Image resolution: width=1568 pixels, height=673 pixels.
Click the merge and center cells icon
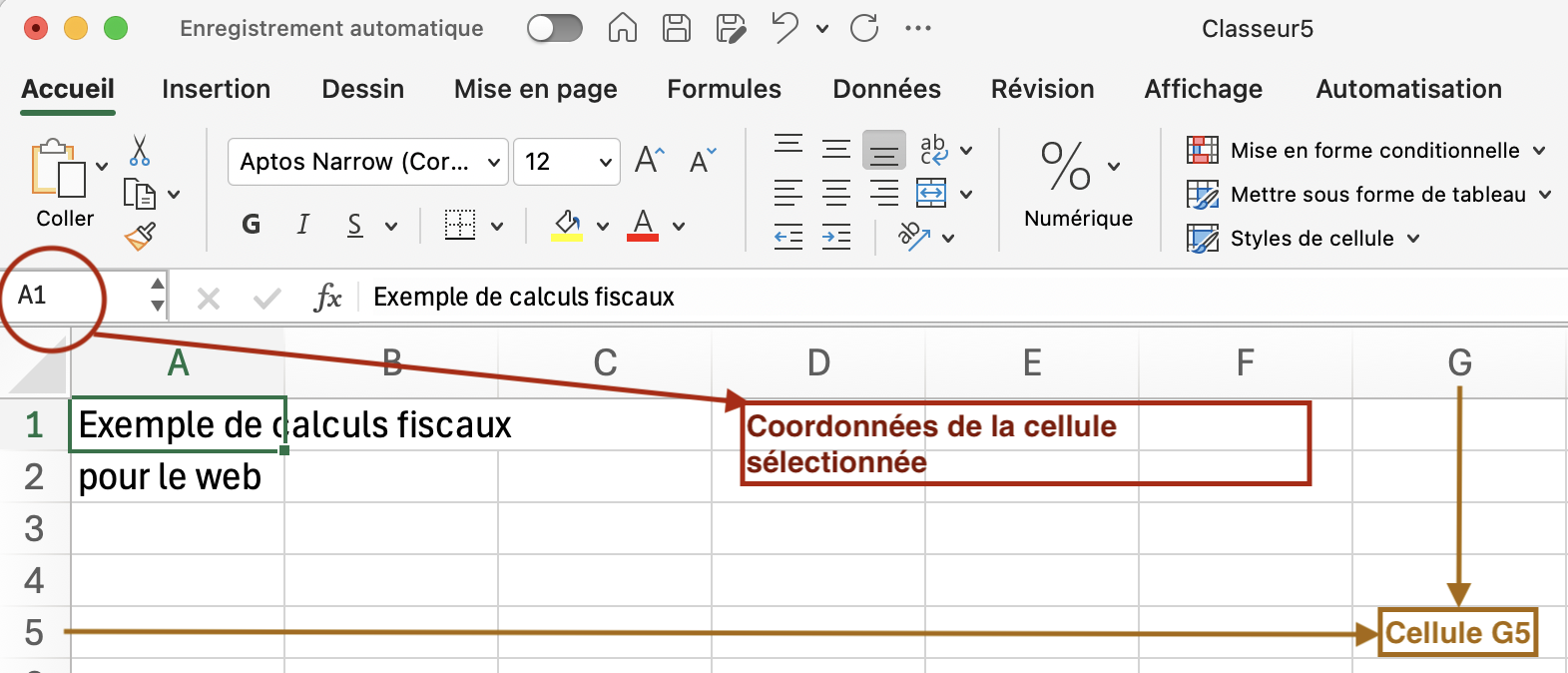point(931,193)
